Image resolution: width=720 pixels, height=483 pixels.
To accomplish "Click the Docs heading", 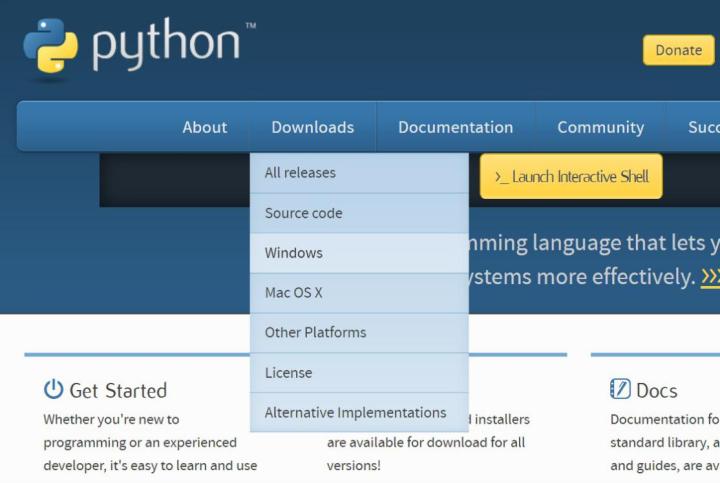I will point(657,391).
